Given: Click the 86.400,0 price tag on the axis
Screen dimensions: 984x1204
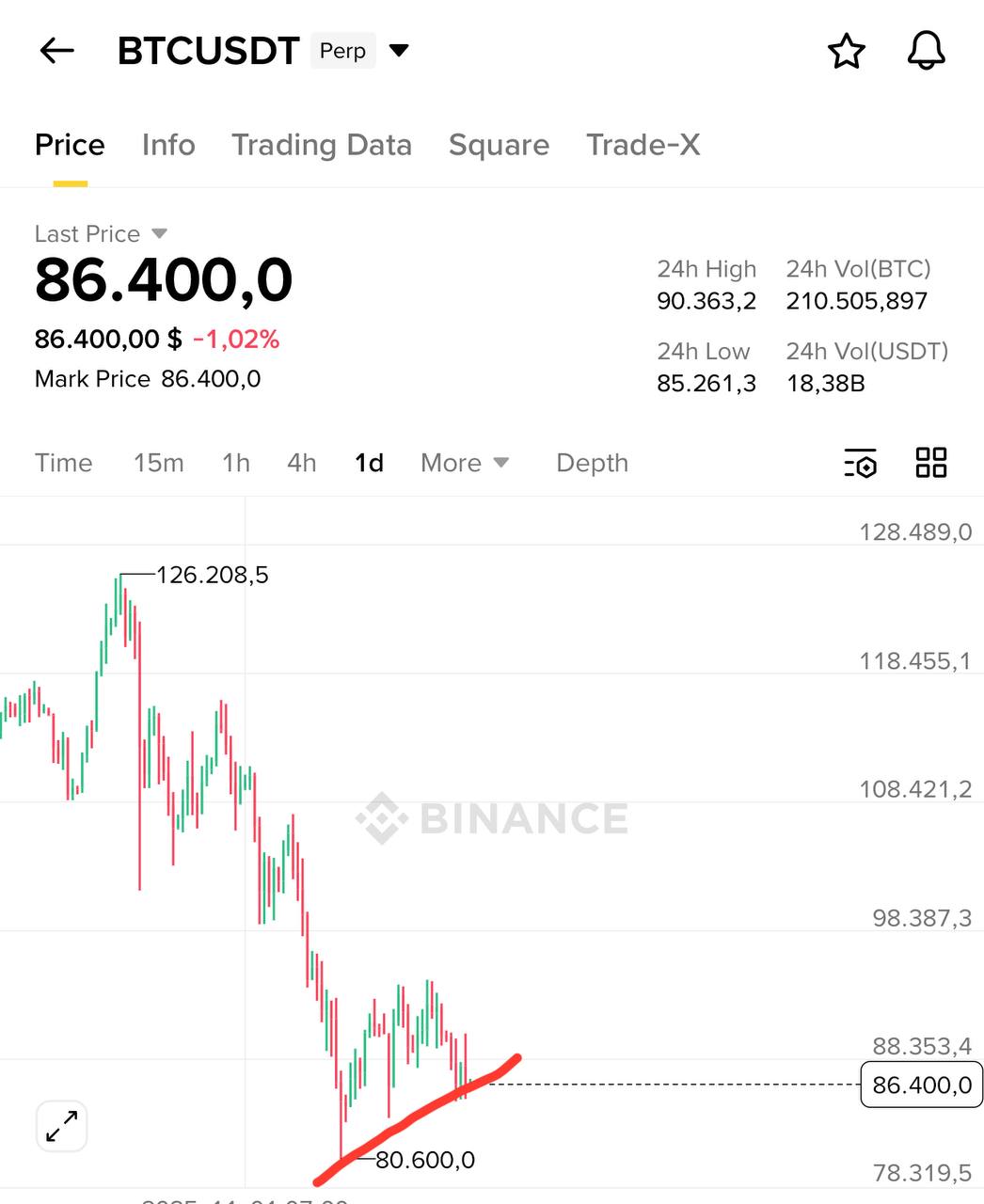Looking at the screenshot, I should click(x=919, y=1085).
